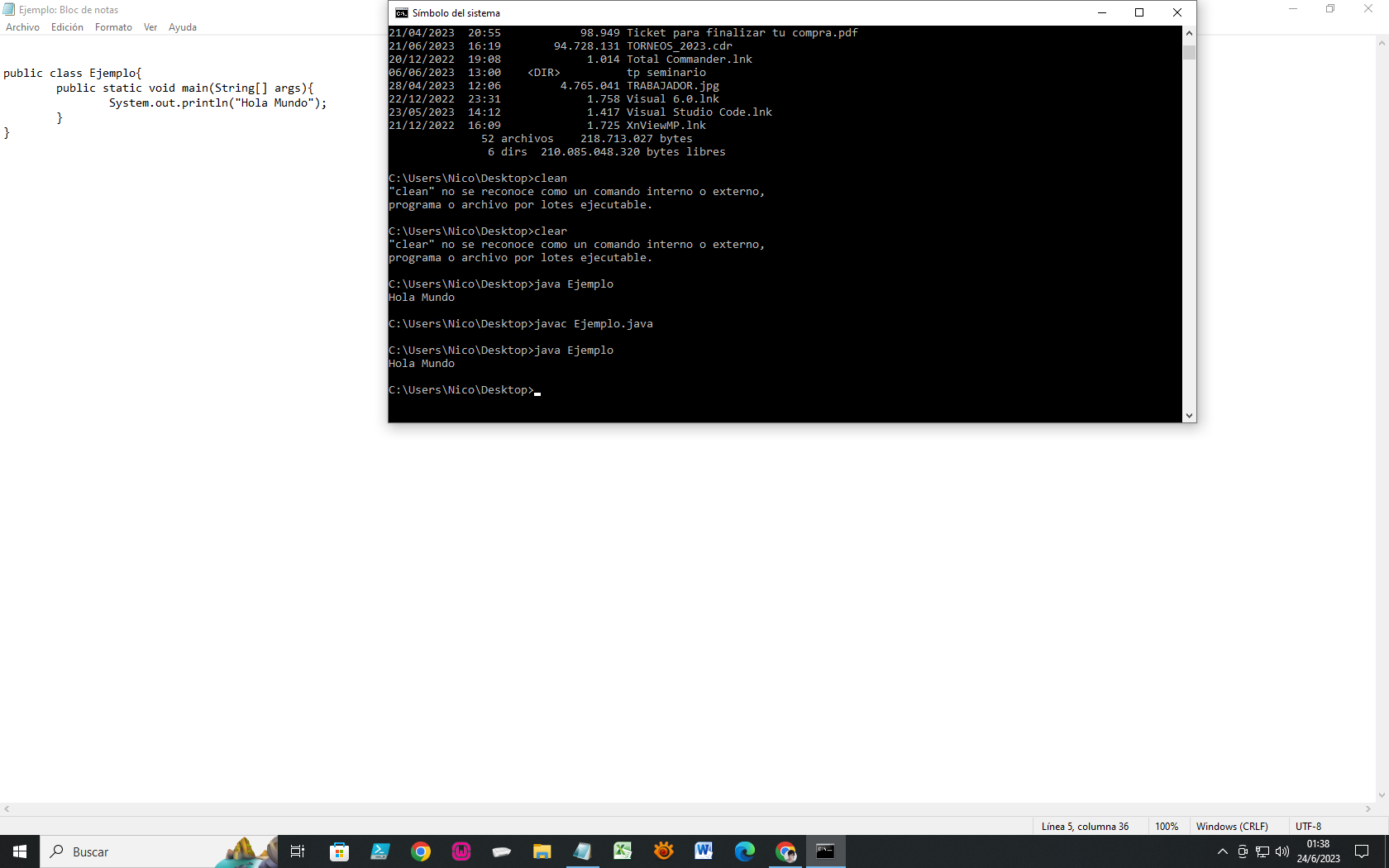The width and height of the screenshot is (1389, 868).
Task: Click the Meet Now tray icon
Action: [1243, 851]
